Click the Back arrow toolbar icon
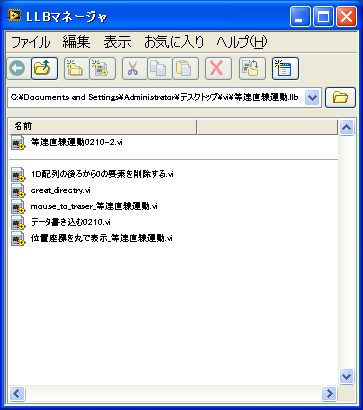The height and width of the screenshot is (410, 363). click(x=17, y=69)
